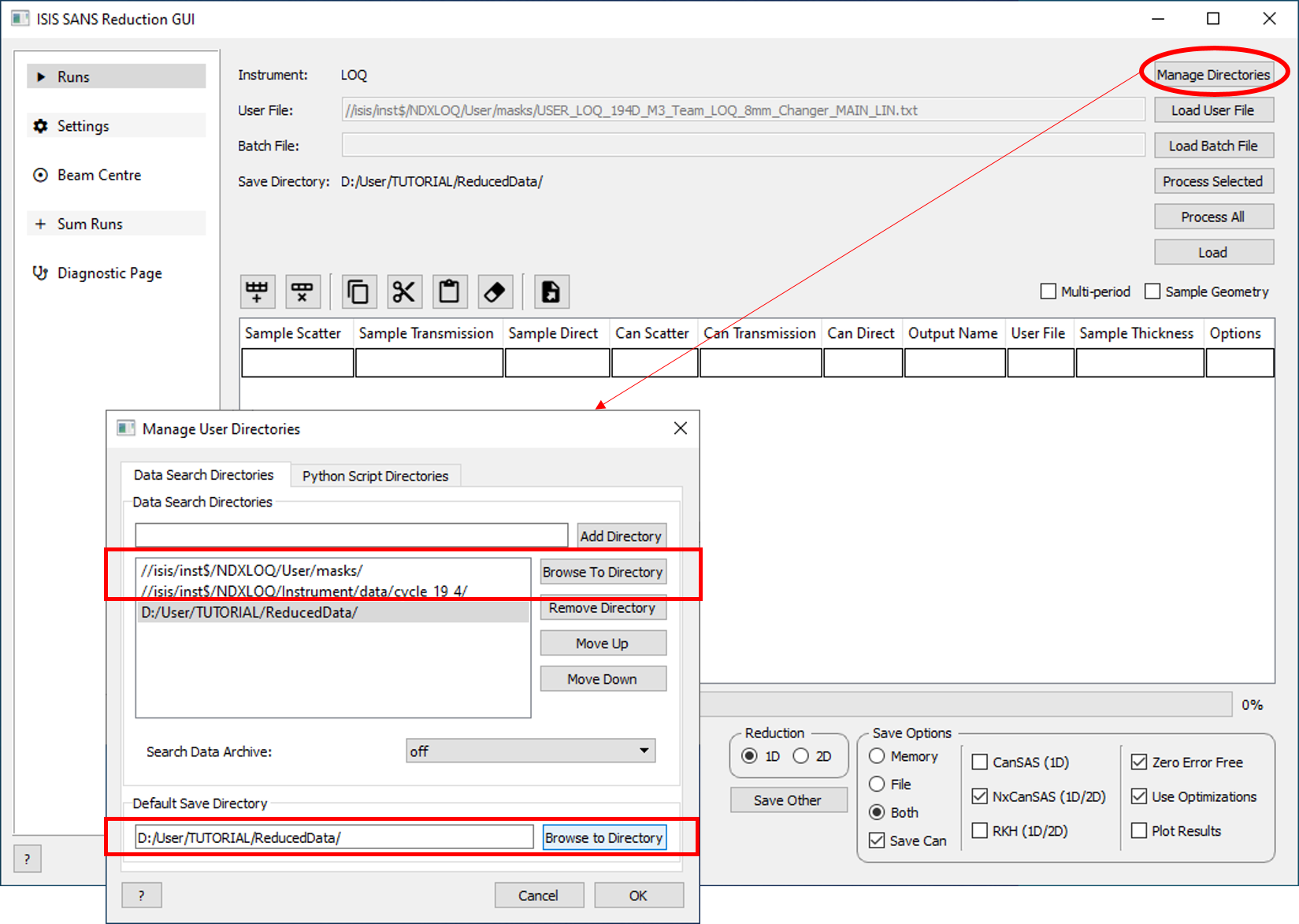Click the Remove Directory button
Screen dimensions: 1299x924
(x=603, y=608)
